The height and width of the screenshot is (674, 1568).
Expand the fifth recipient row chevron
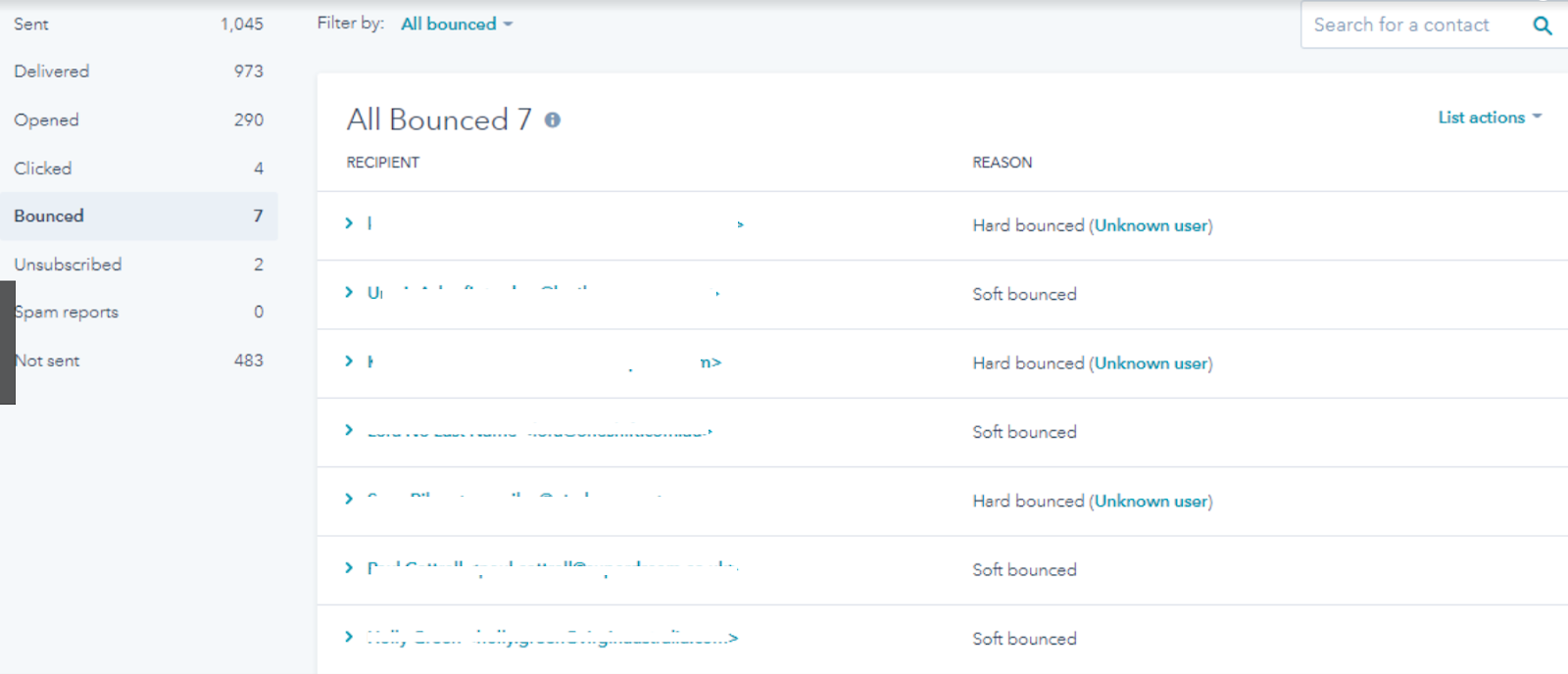(x=349, y=499)
